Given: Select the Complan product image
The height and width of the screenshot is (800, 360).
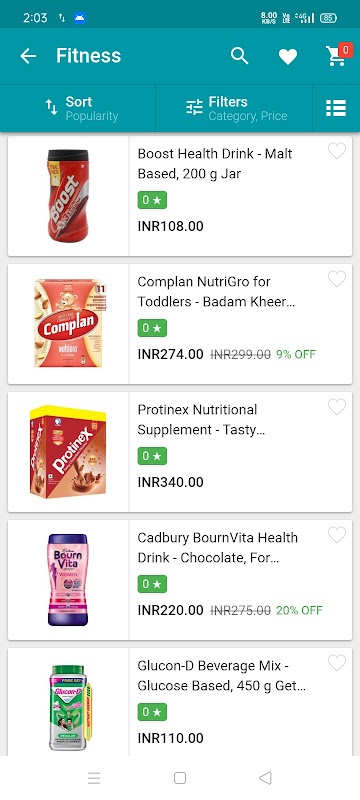Looking at the screenshot, I should 68,323.
